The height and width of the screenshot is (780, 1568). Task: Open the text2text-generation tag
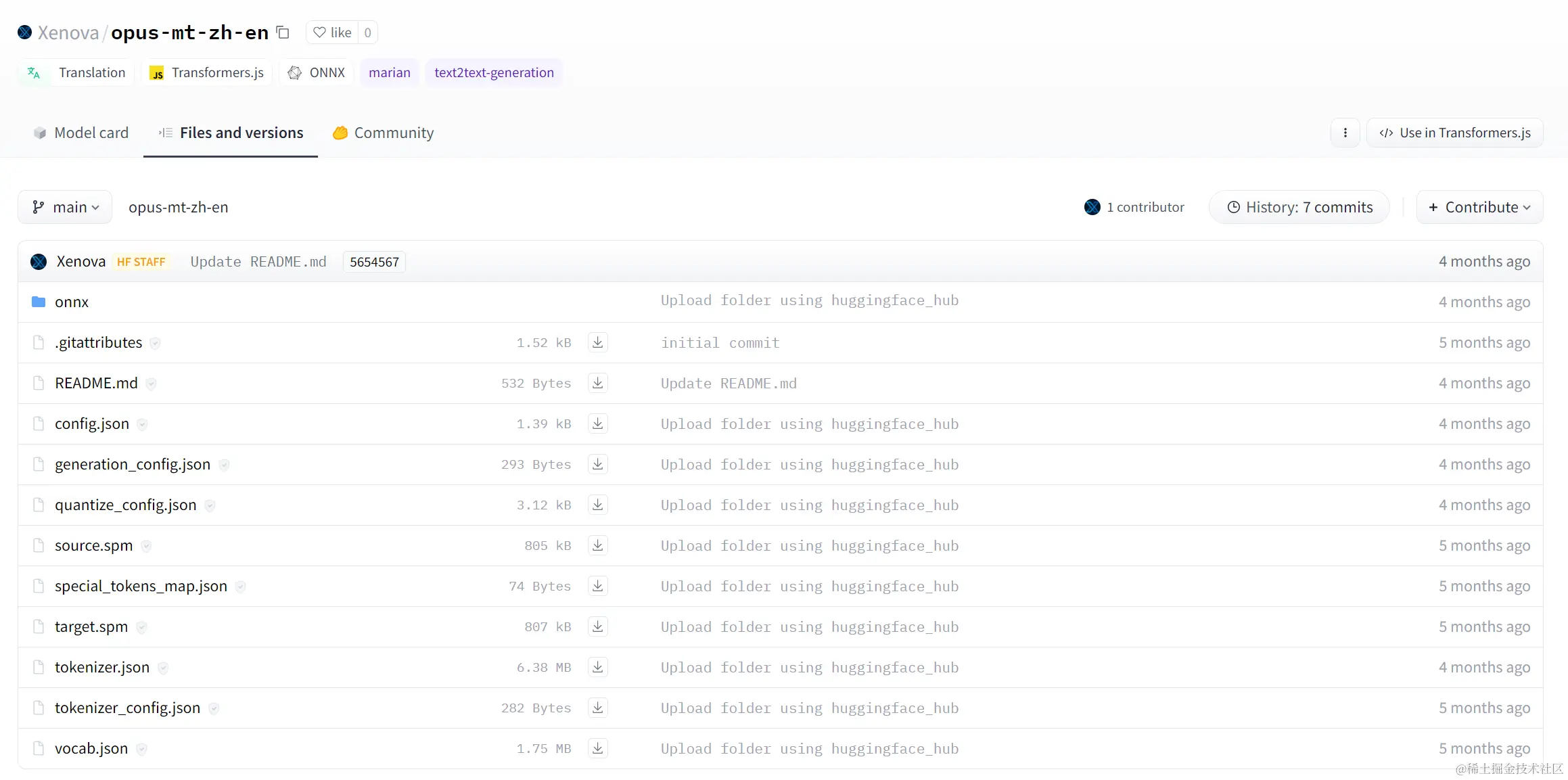click(494, 72)
